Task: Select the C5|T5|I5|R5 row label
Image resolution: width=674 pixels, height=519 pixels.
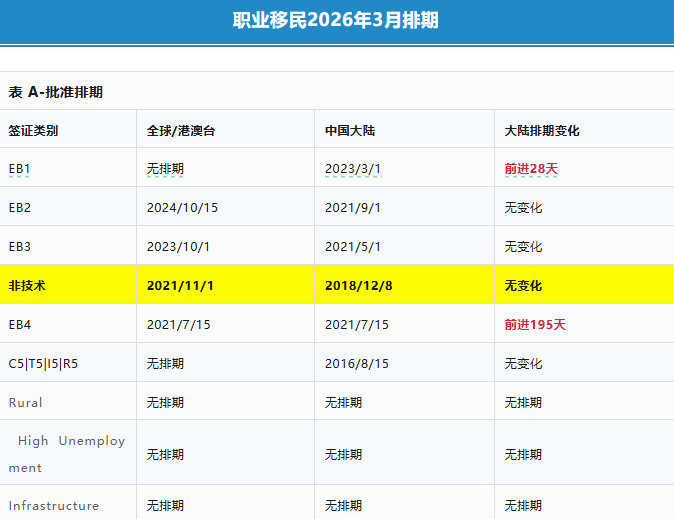Action: 43,364
